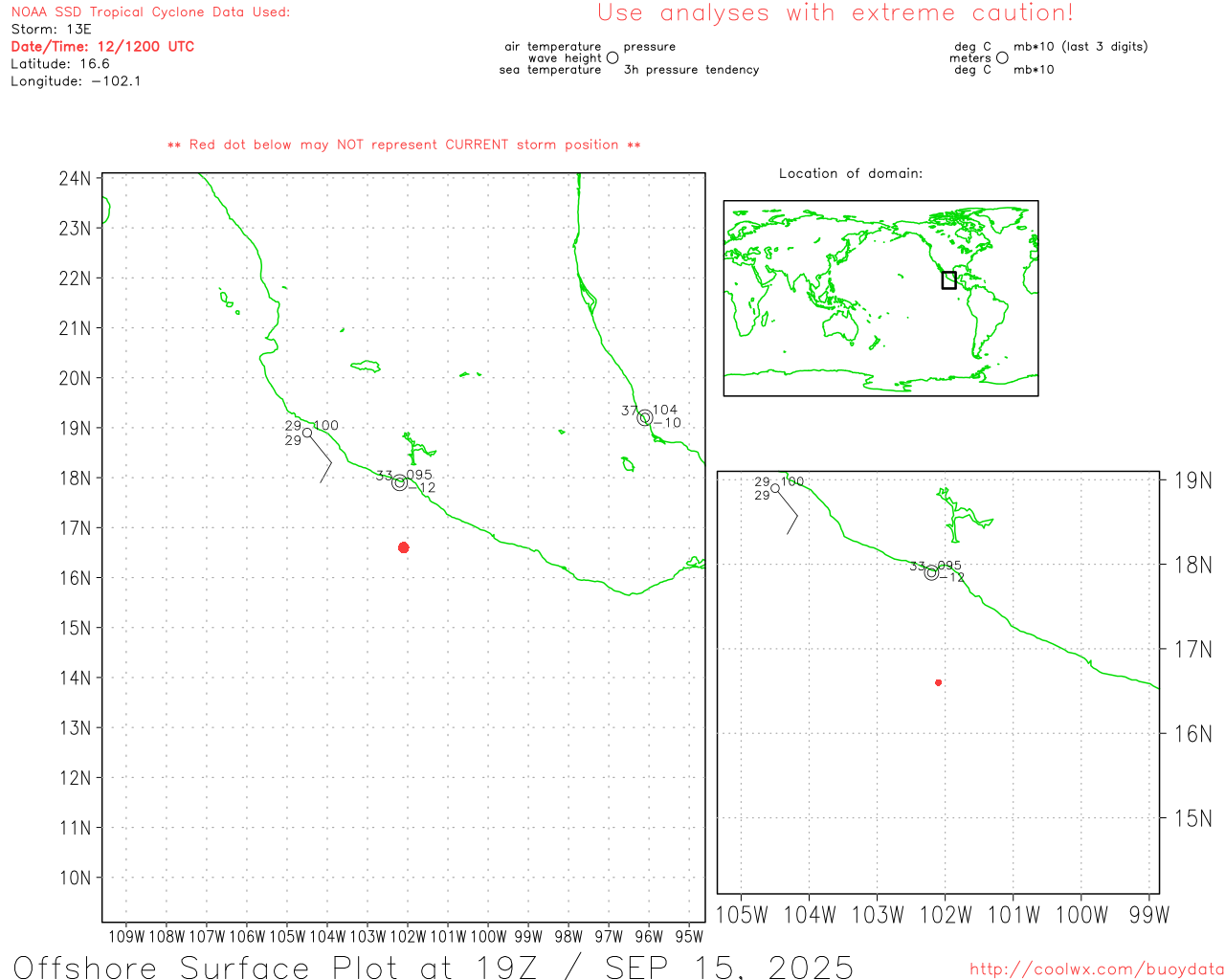Select the 'Date/Time: 12/1200 UTC' line
The height and width of the screenshot is (980, 1225).
point(102,46)
